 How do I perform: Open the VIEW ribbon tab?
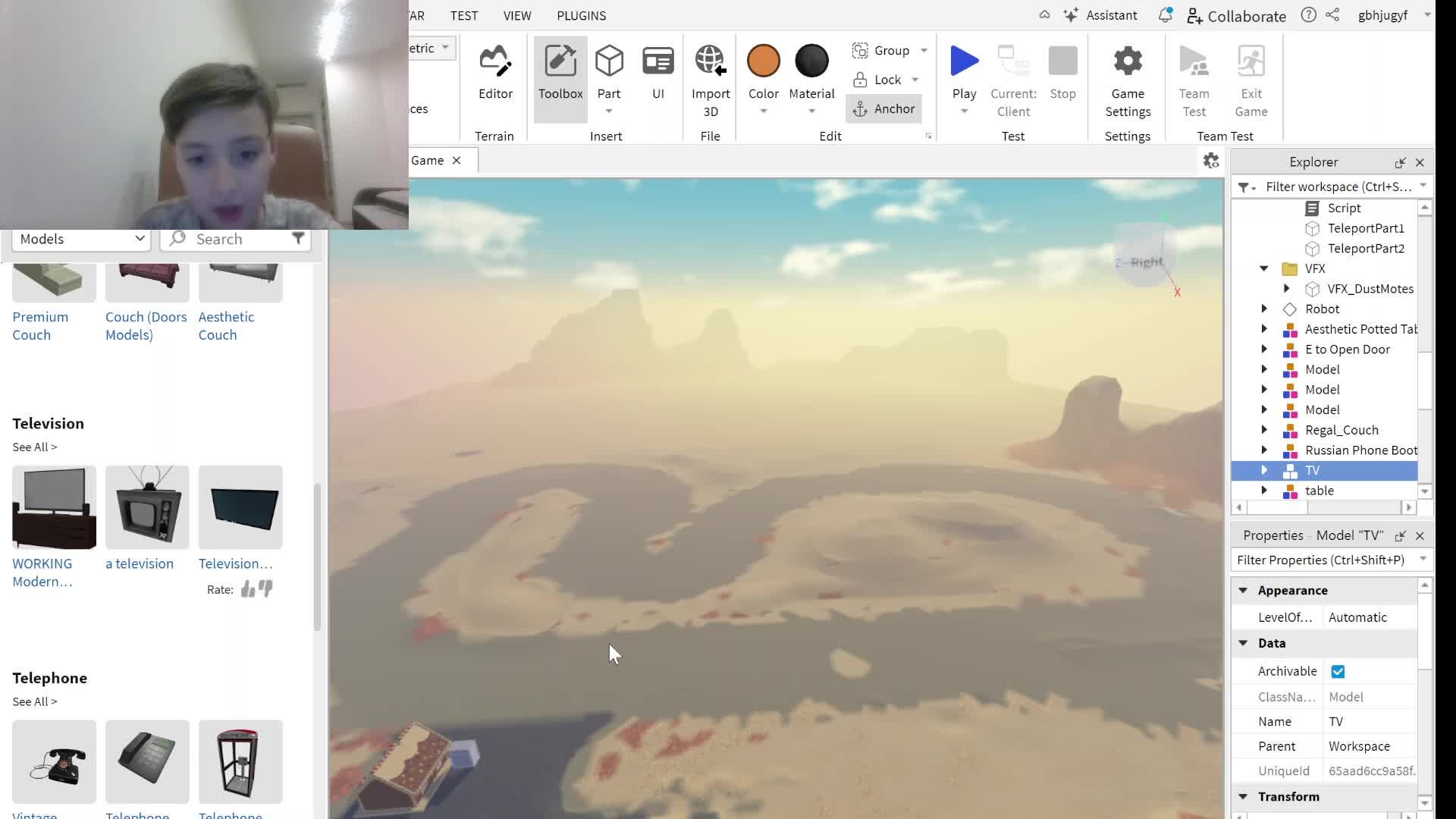(517, 15)
